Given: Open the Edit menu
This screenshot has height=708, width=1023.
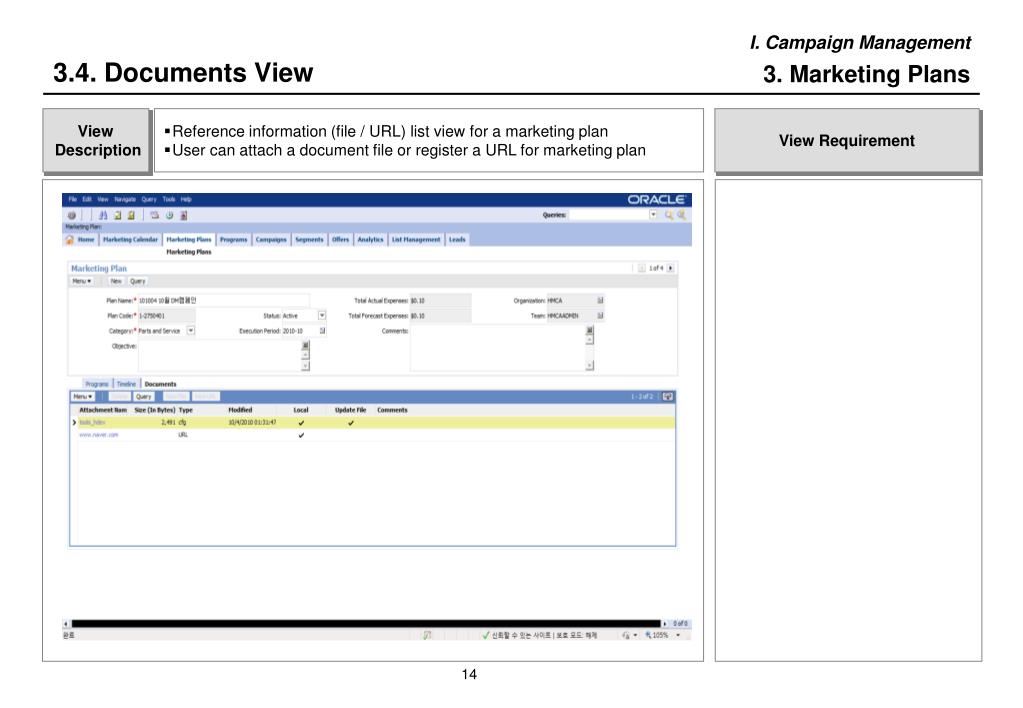Looking at the screenshot, I should click(87, 200).
